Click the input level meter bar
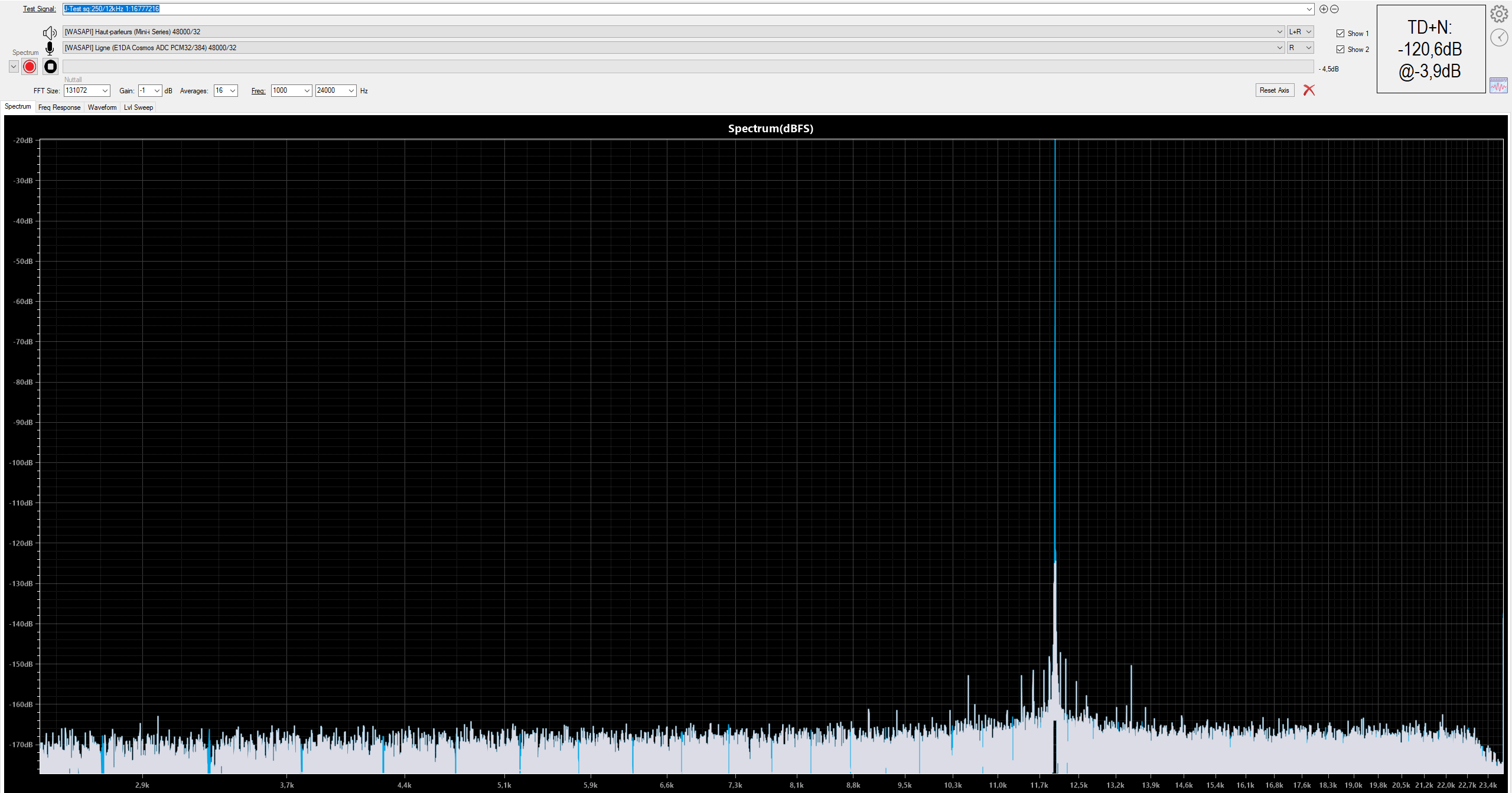Image resolution: width=1512 pixels, height=793 pixels. [x=688, y=67]
